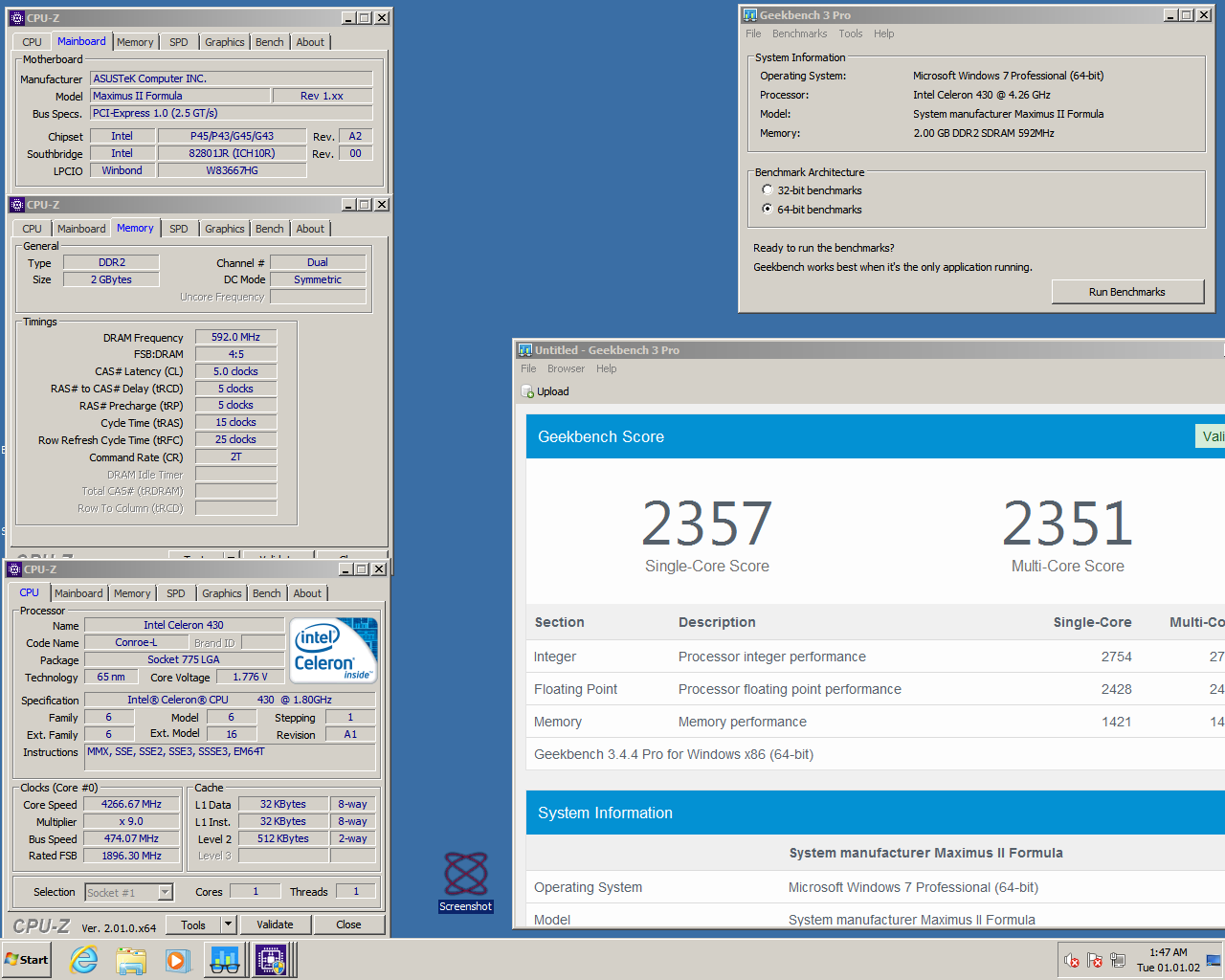The width and height of the screenshot is (1225, 980).
Task: Open Memory tab in the CPU-Z CPU window
Action: 132,593
